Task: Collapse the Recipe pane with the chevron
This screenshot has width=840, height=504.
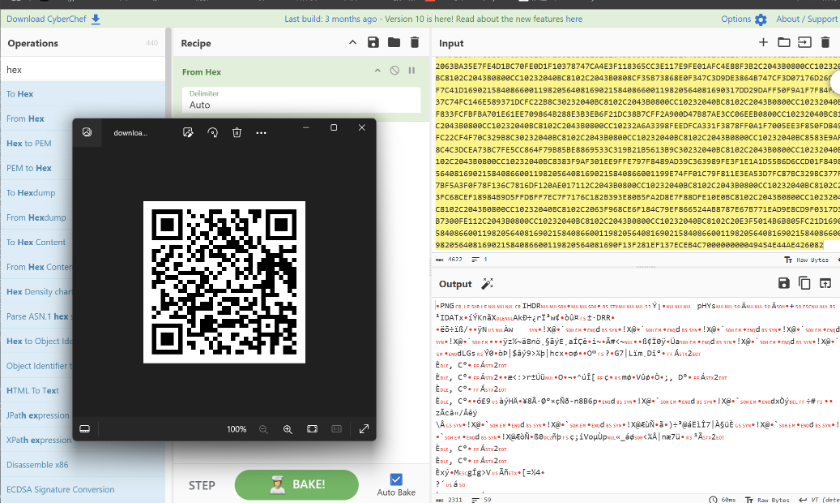Action: pos(352,42)
